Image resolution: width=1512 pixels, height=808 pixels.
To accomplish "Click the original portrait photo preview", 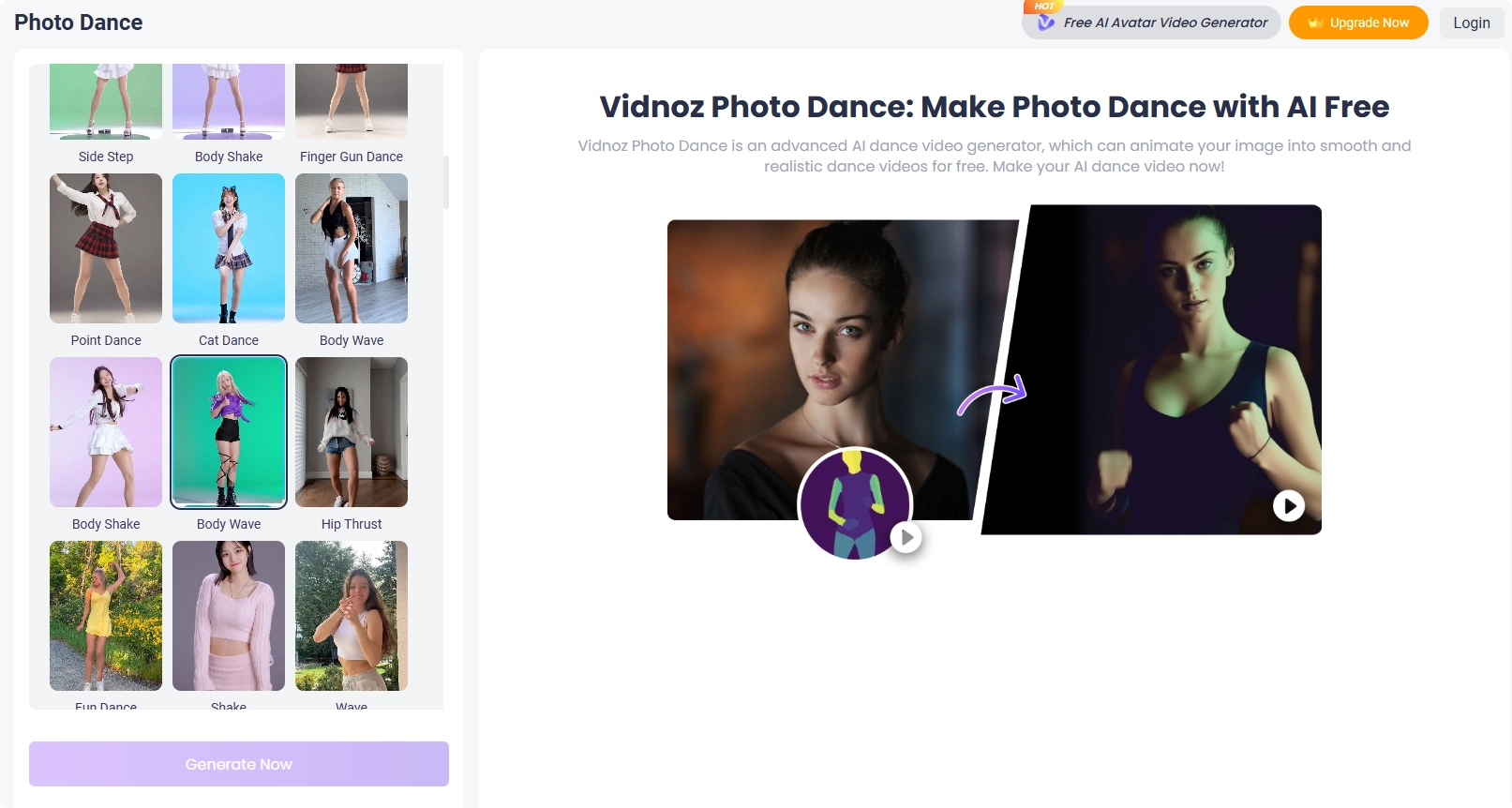I will [834, 369].
